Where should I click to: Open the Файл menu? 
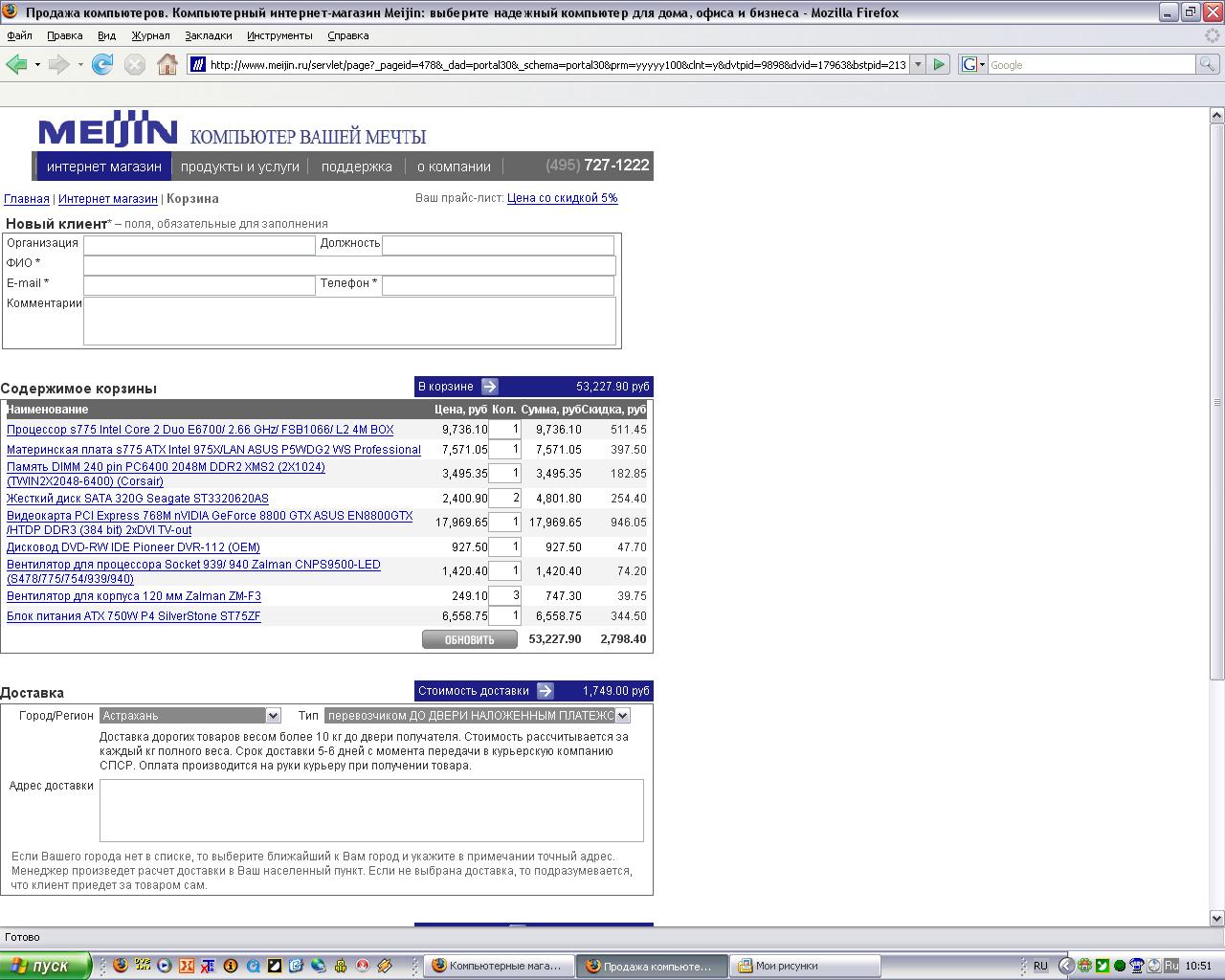pyautogui.click(x=19, y=35)
